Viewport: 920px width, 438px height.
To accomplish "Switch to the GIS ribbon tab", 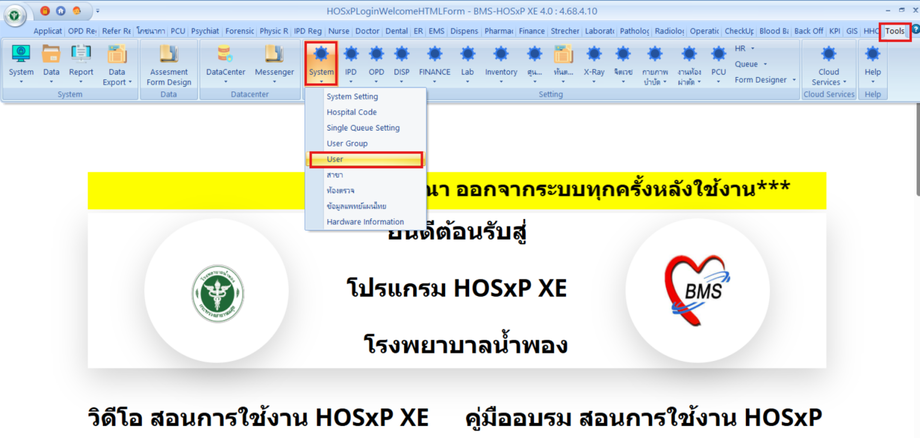I will (852, 32).
